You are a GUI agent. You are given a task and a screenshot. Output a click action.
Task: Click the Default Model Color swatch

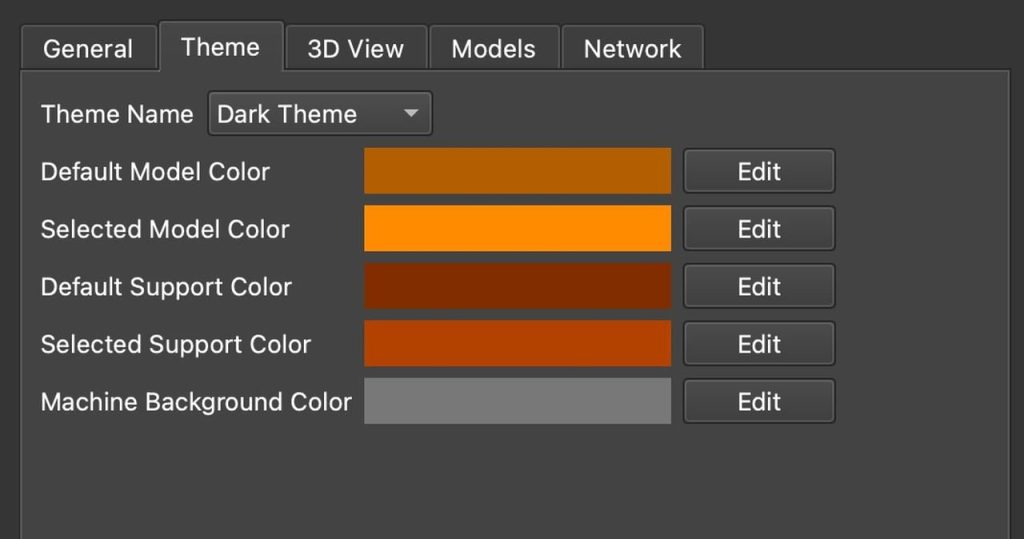click(x=517, y=171)
